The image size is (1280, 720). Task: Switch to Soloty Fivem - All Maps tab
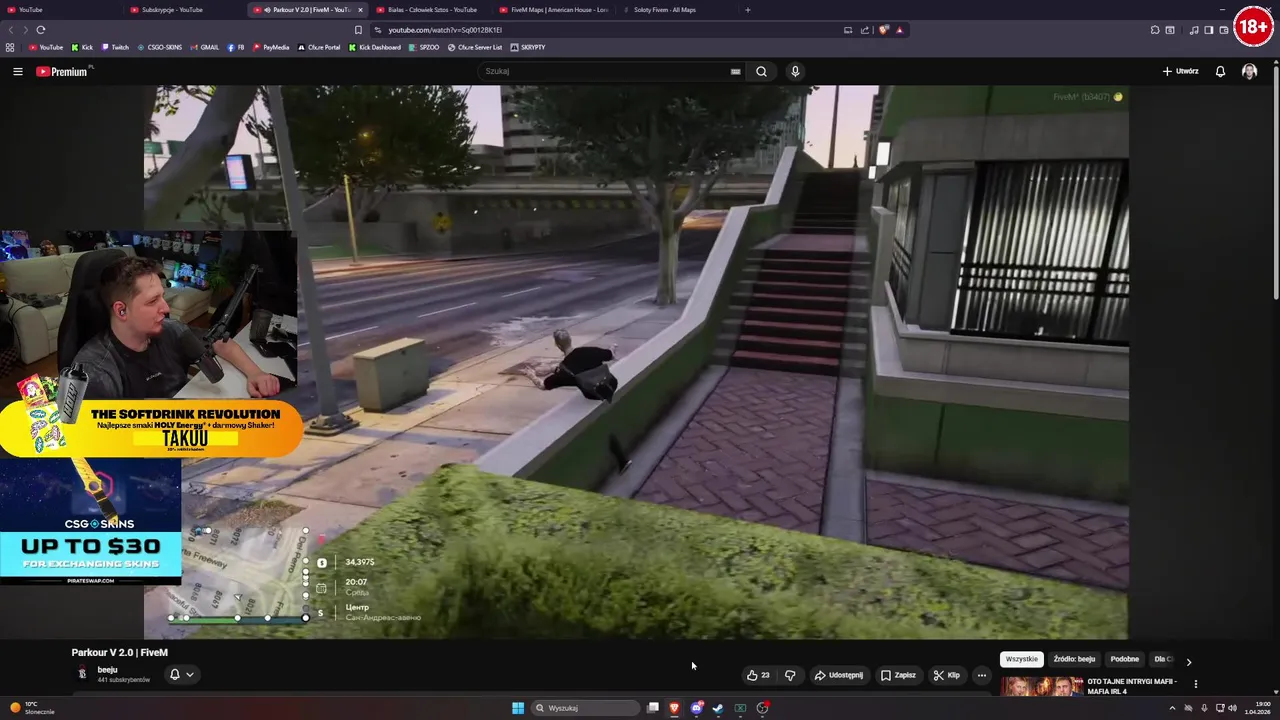676,10
